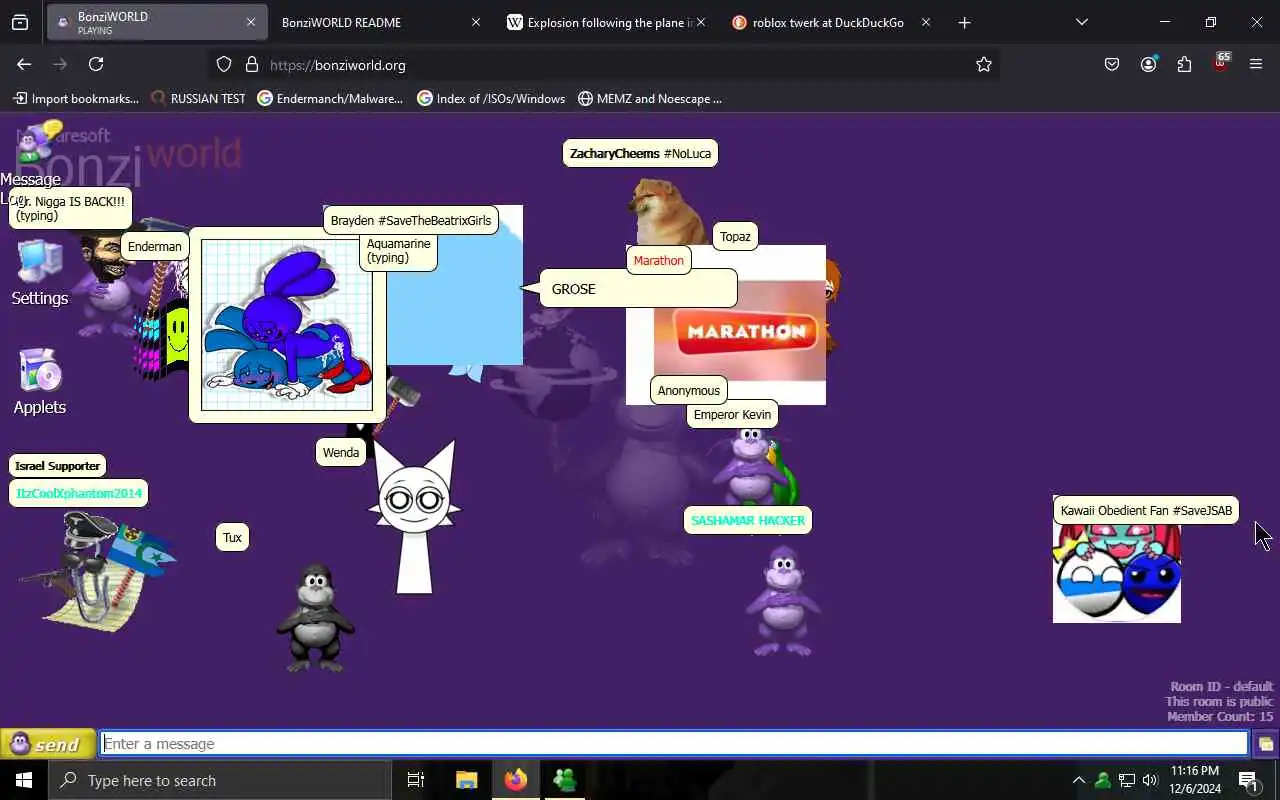Open the Firefox View icon
1280x800 pixels.
(x=20, y=22)
